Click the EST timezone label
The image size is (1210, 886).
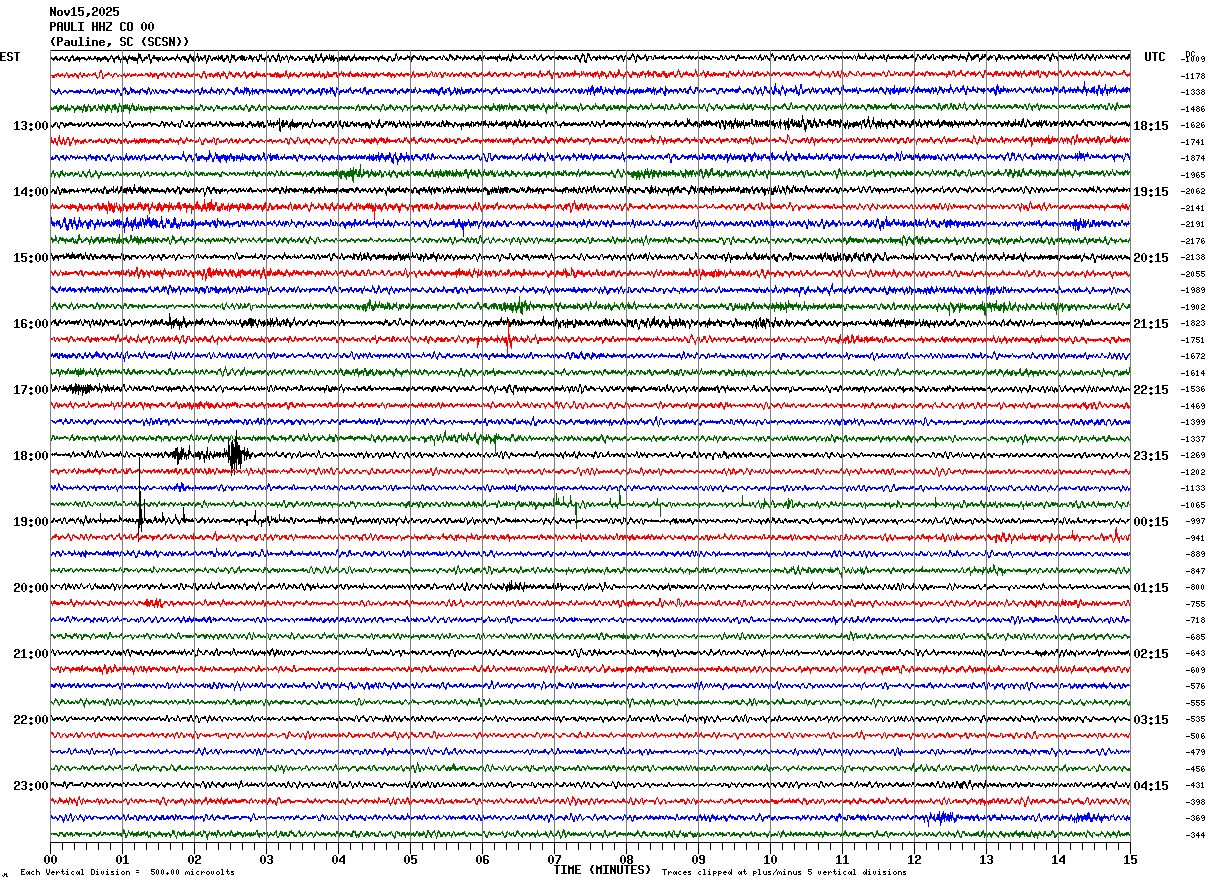coord(10,57)
